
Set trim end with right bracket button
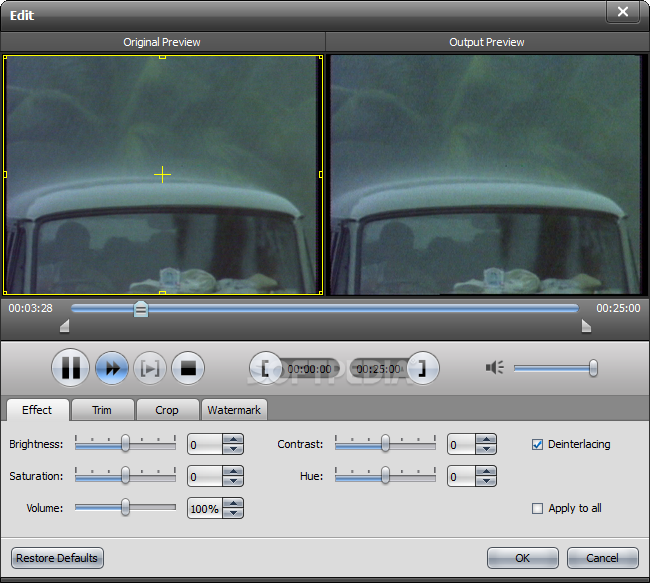coord(422,368)
